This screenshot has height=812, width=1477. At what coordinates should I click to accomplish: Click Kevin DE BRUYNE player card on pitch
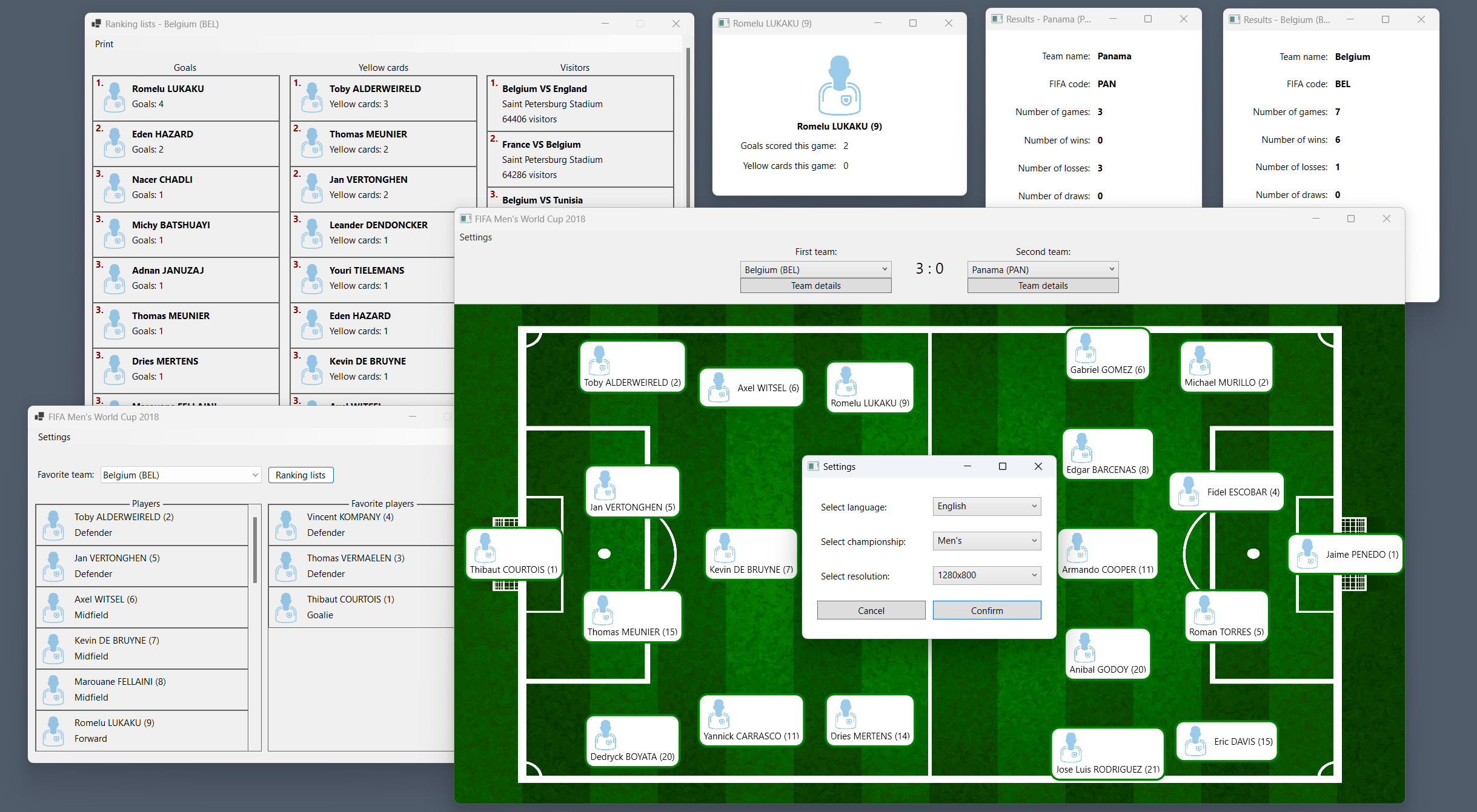tap(751, 555)
